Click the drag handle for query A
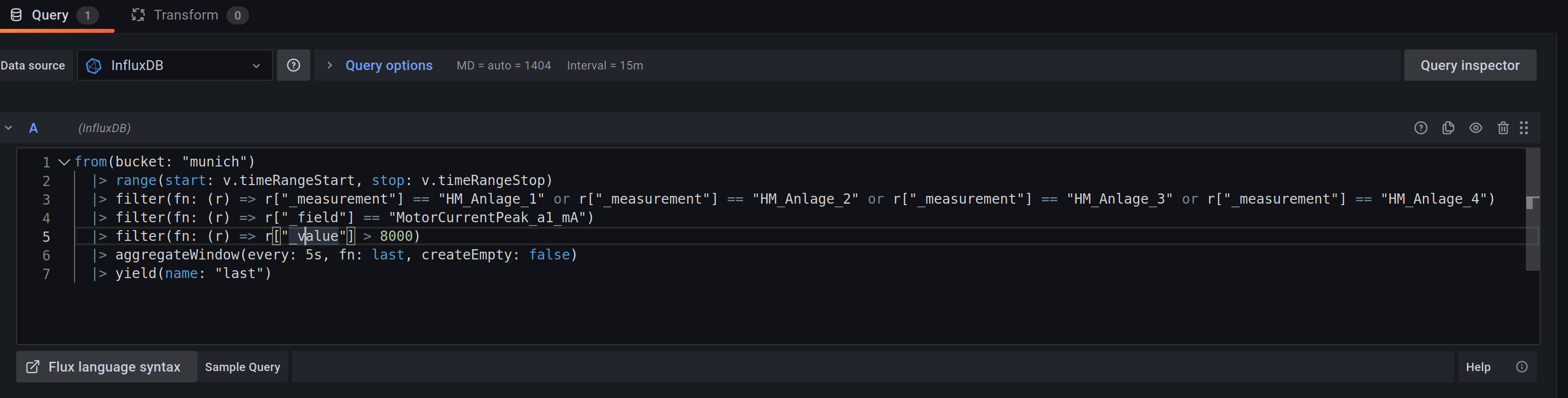1568x398 pixels. (x=1523, y=128)
